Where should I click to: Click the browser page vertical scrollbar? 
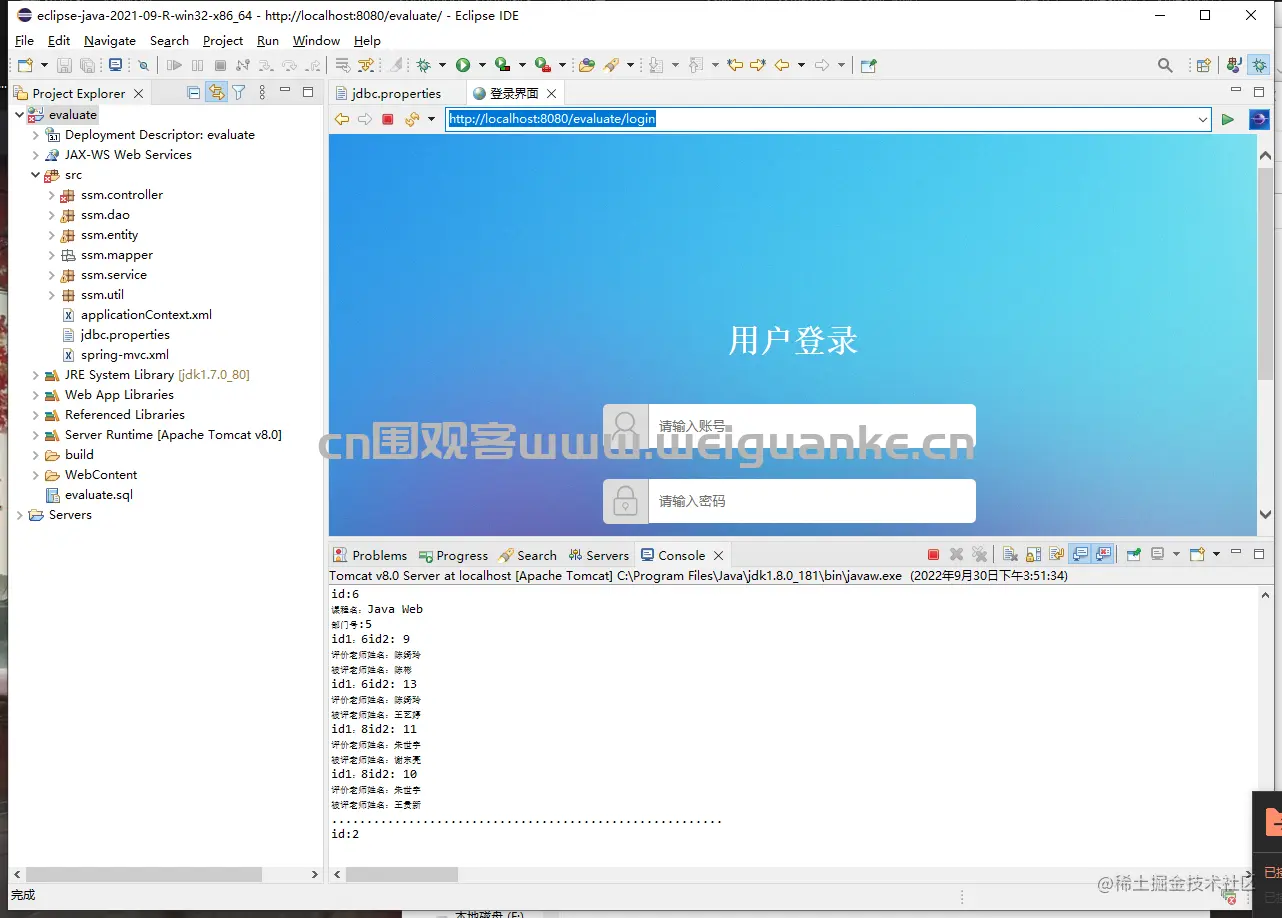1265,335
